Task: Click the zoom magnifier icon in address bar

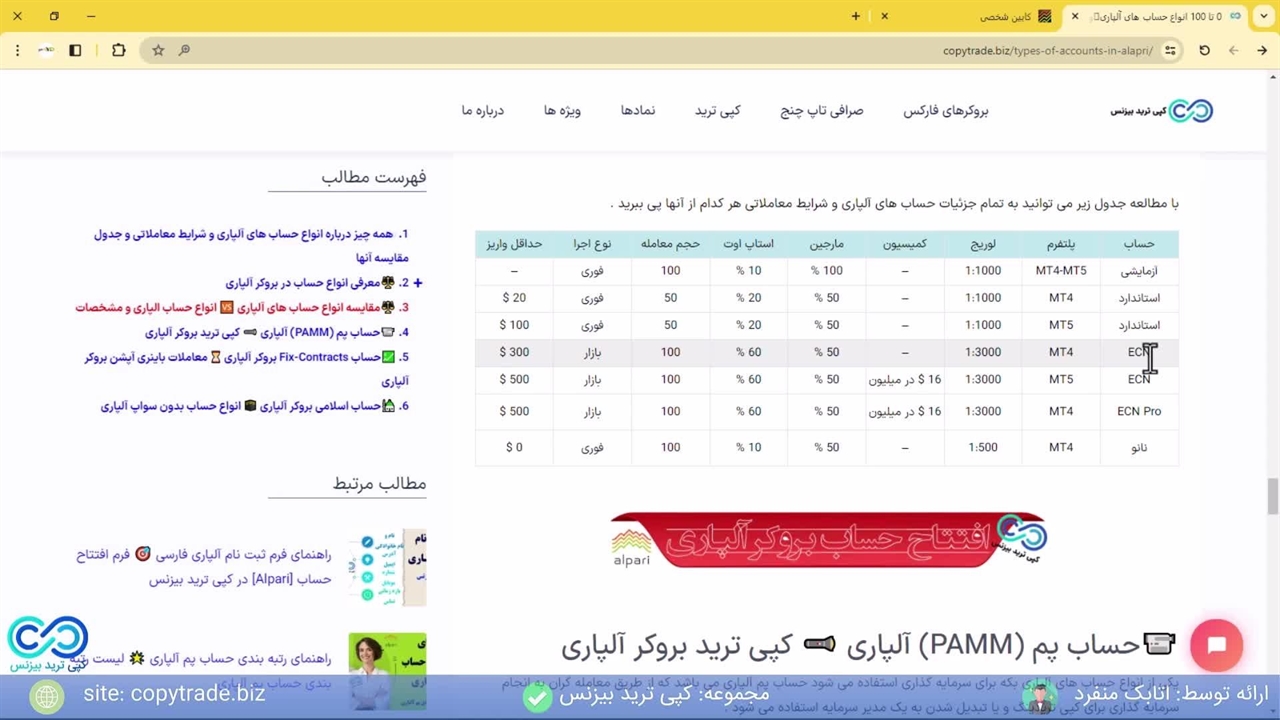Action: [x=184, y=50]
